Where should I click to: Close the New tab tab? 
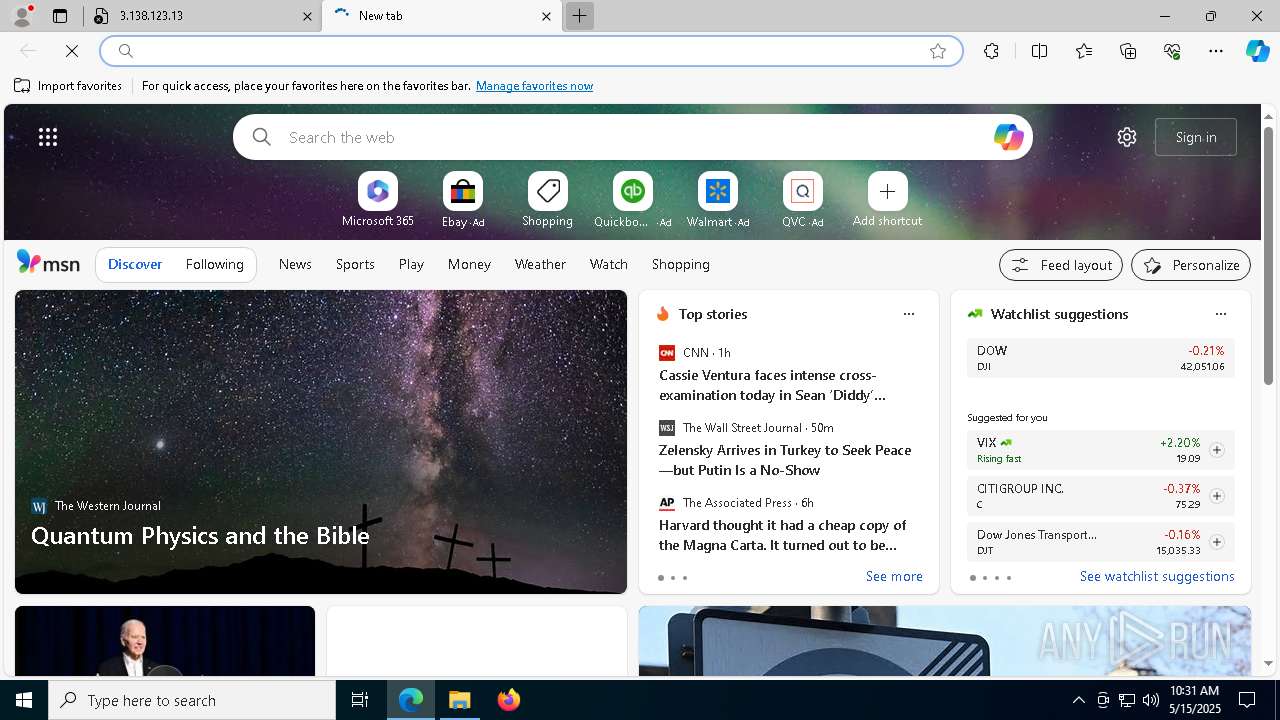546,16
